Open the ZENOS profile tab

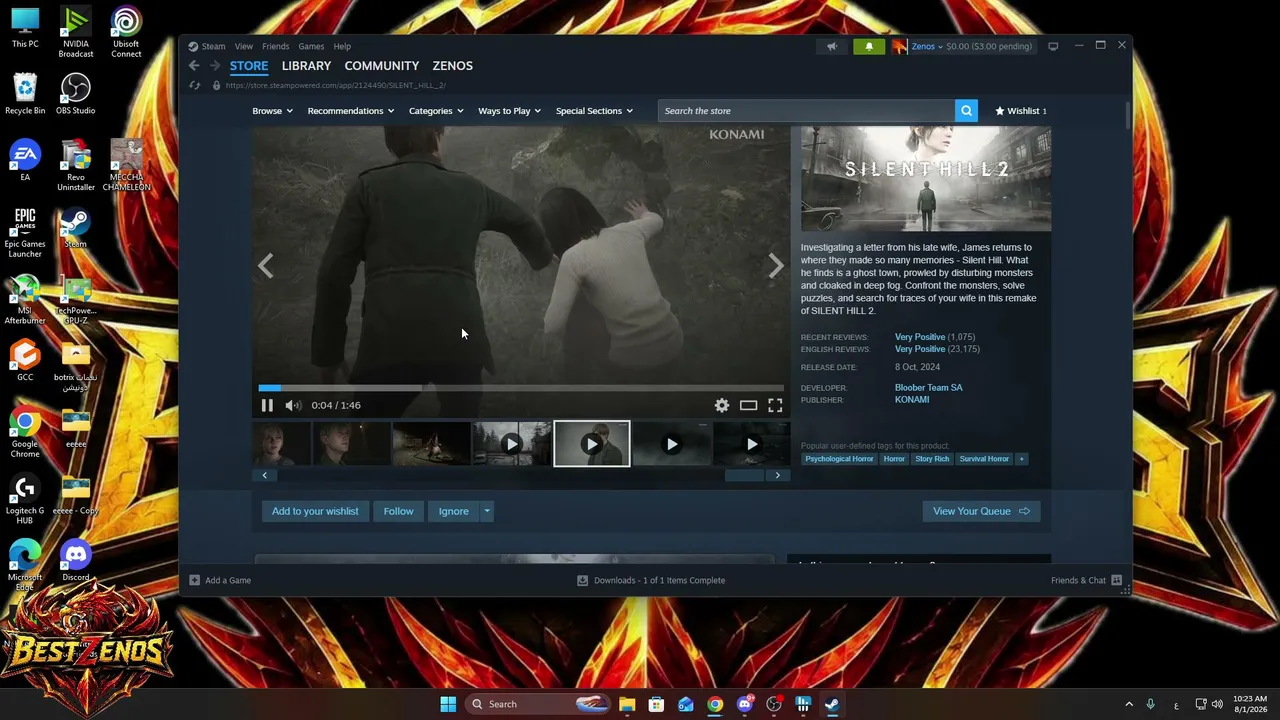pyautogui.click(x=453, y=66)
